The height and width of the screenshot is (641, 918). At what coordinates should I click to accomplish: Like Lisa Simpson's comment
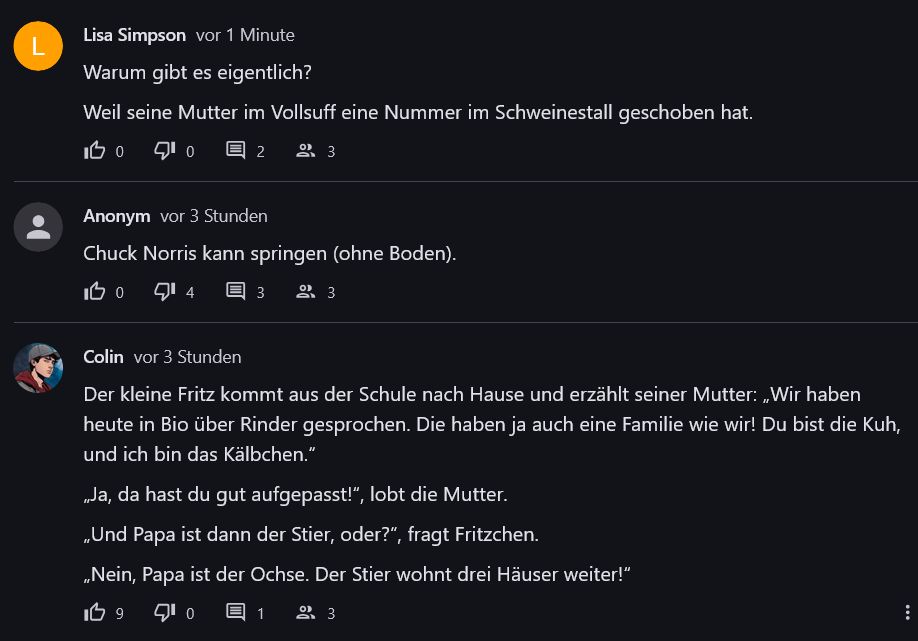(95, 151)
